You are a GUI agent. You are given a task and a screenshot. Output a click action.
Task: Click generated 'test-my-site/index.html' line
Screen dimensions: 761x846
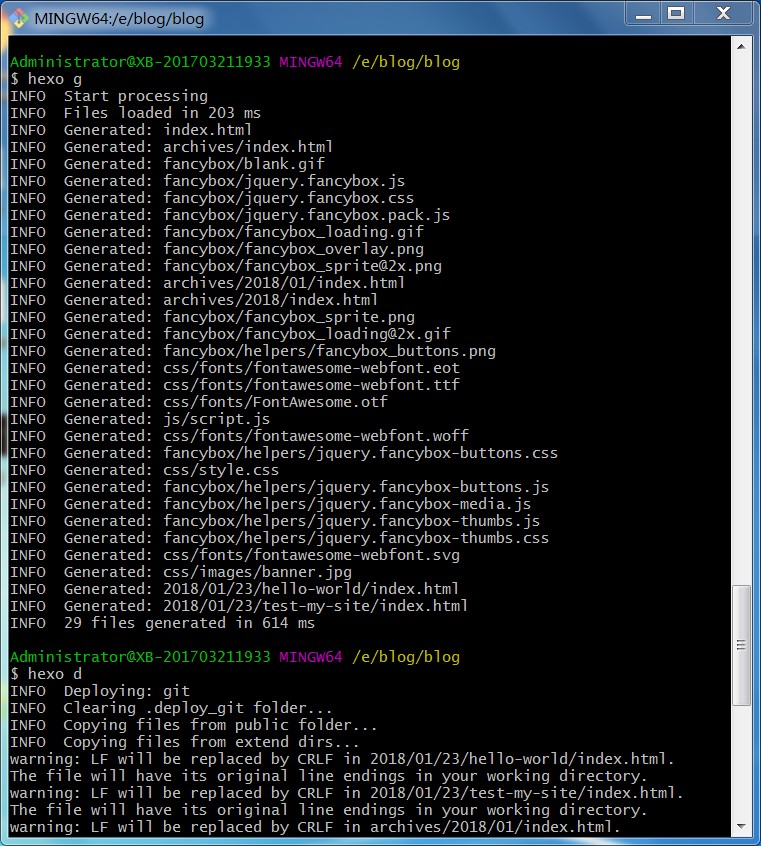click(239, 606)
